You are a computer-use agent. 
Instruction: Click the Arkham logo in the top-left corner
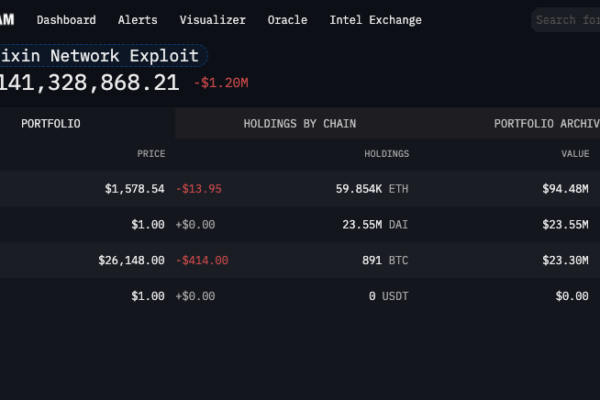click(6, 19)
